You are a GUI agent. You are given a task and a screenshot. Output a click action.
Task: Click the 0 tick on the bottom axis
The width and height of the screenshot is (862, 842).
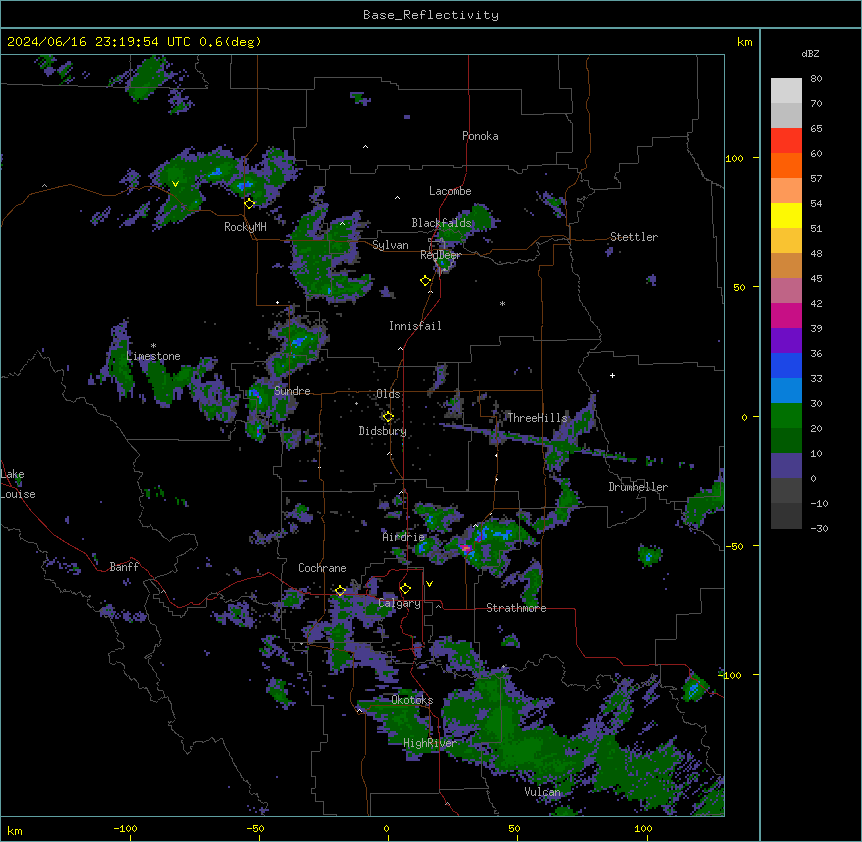(x=386, y=828)
